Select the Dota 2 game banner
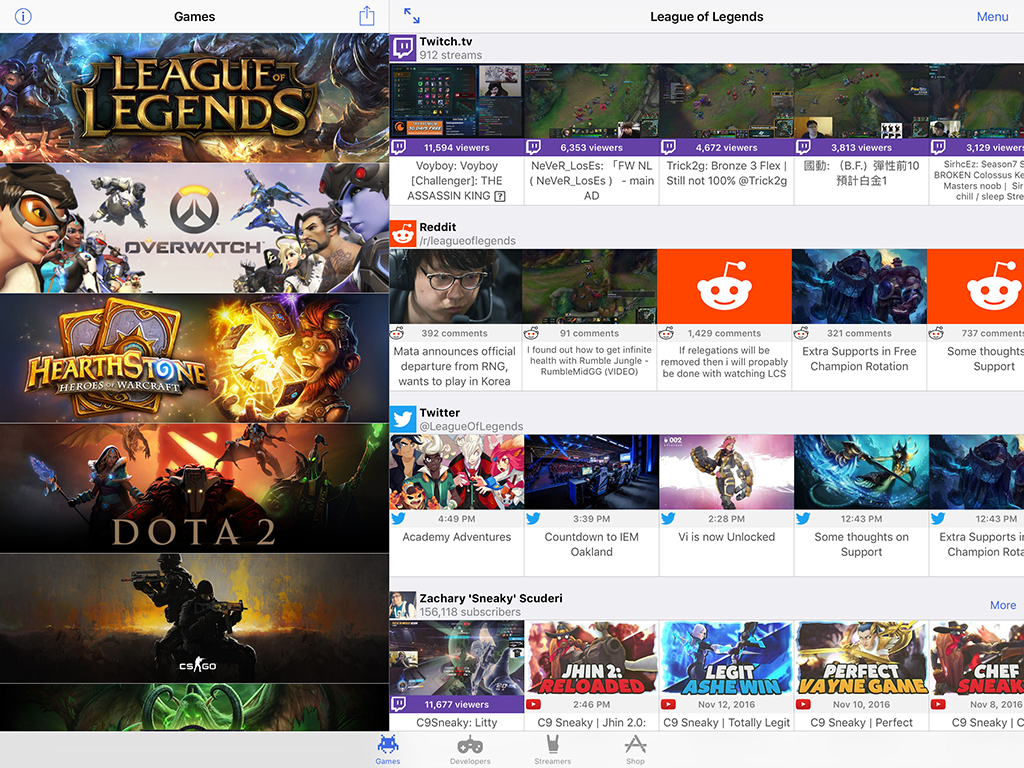 coord(195,488)
